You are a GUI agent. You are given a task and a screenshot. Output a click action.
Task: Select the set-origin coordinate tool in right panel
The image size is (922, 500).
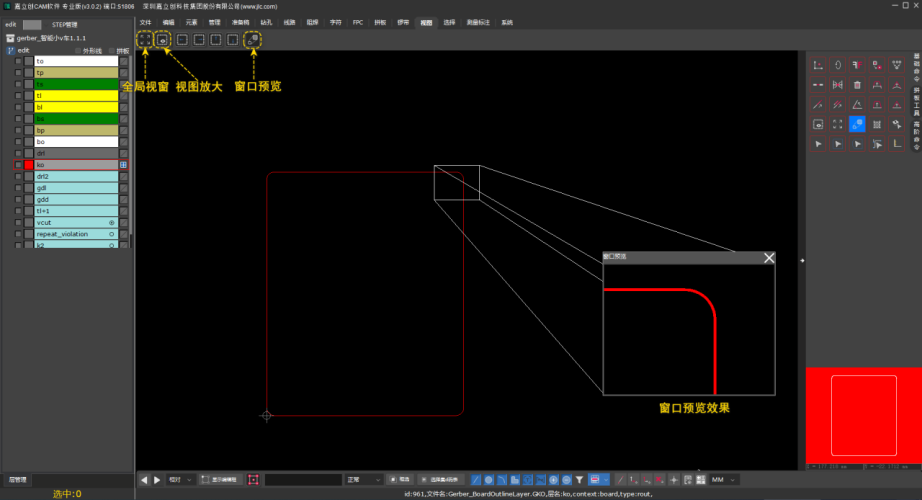click(818, 65)
